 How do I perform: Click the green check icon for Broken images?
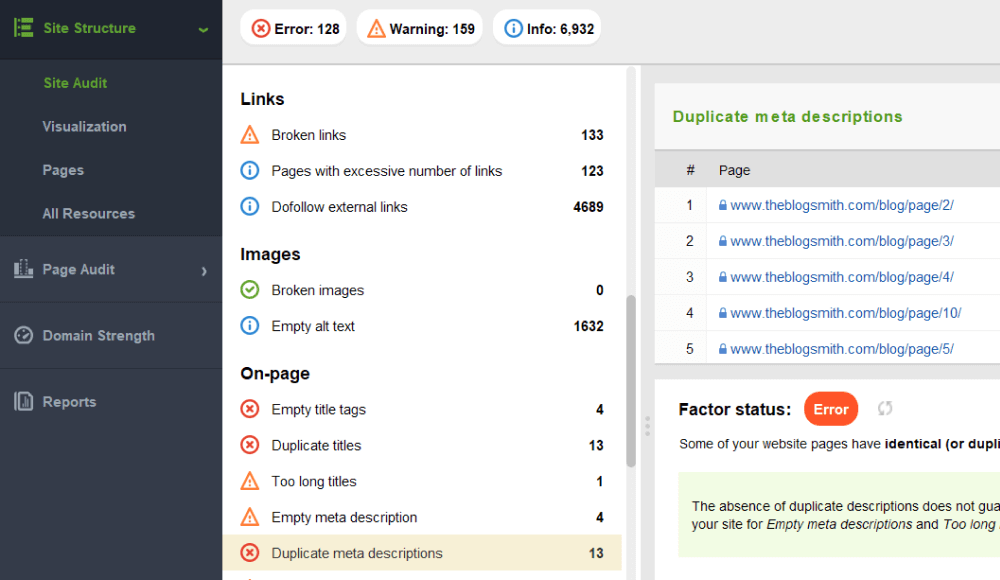point(250,290)
